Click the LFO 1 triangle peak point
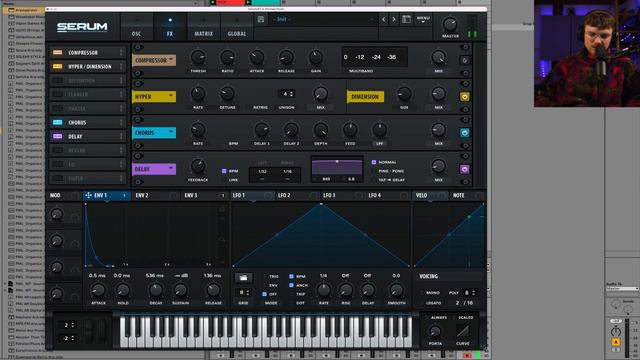Viewport: 640px width, 360px height. (321, 204)
